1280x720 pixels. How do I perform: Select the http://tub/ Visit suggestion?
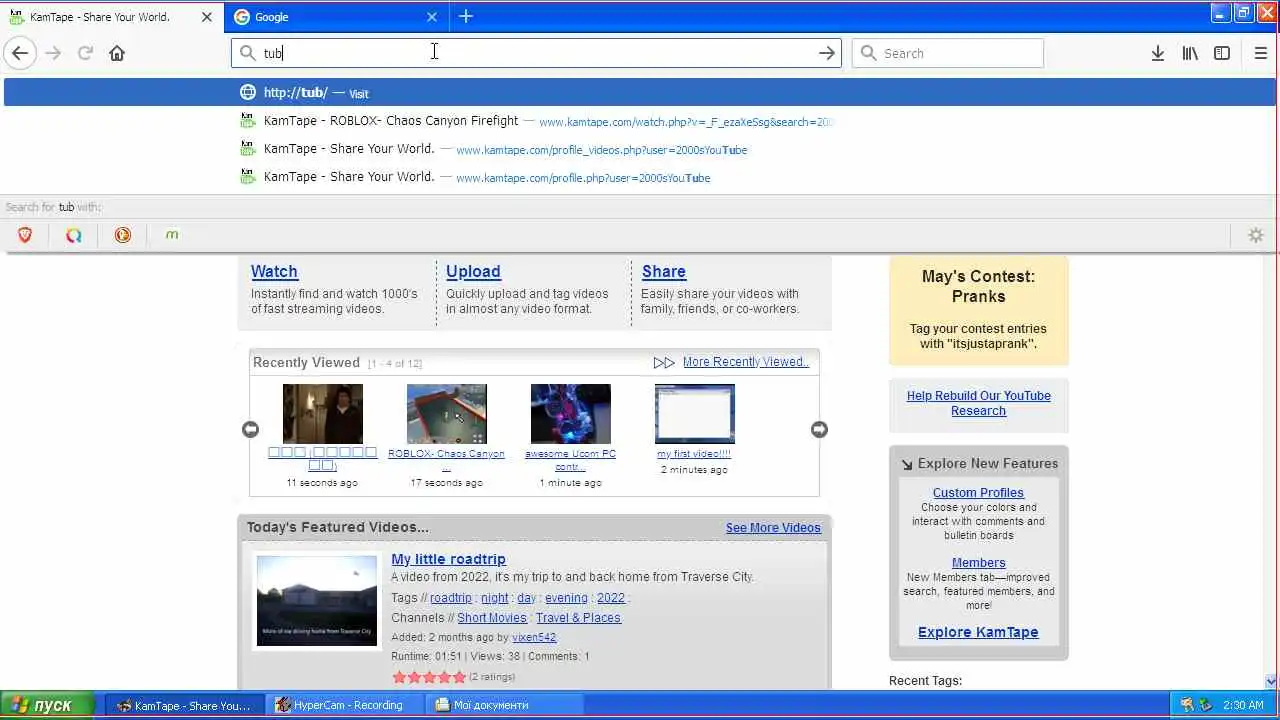[x=640, y=92]
